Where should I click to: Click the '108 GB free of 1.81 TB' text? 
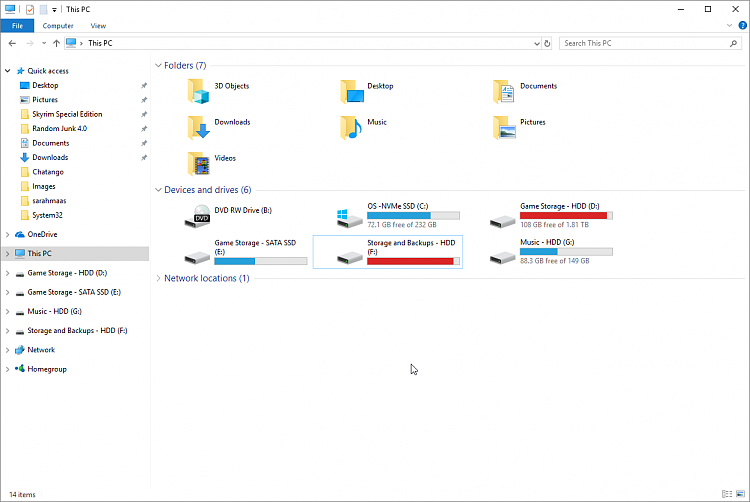coord(554,225)
